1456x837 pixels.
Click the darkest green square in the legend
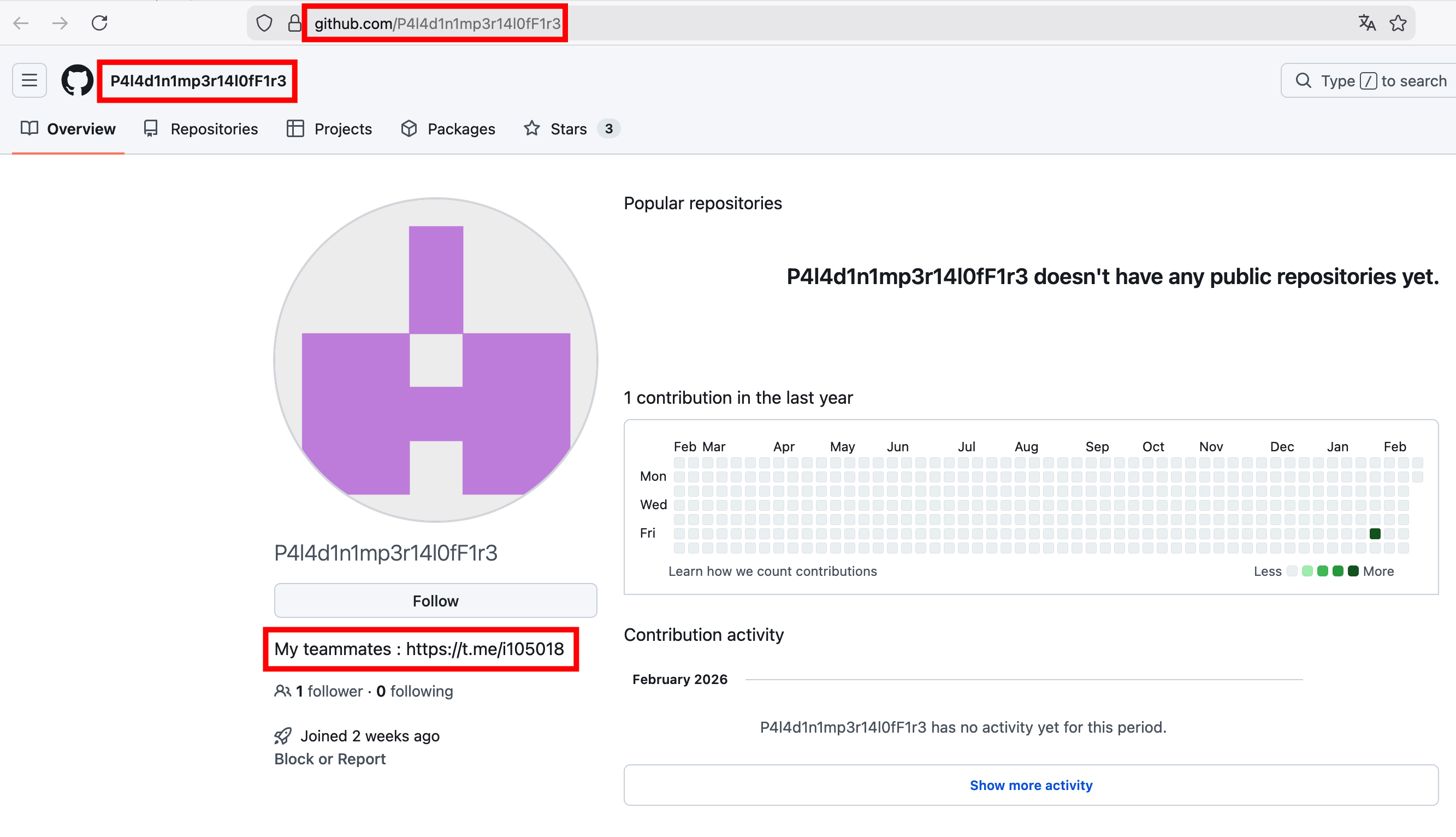click(1354, 571)
